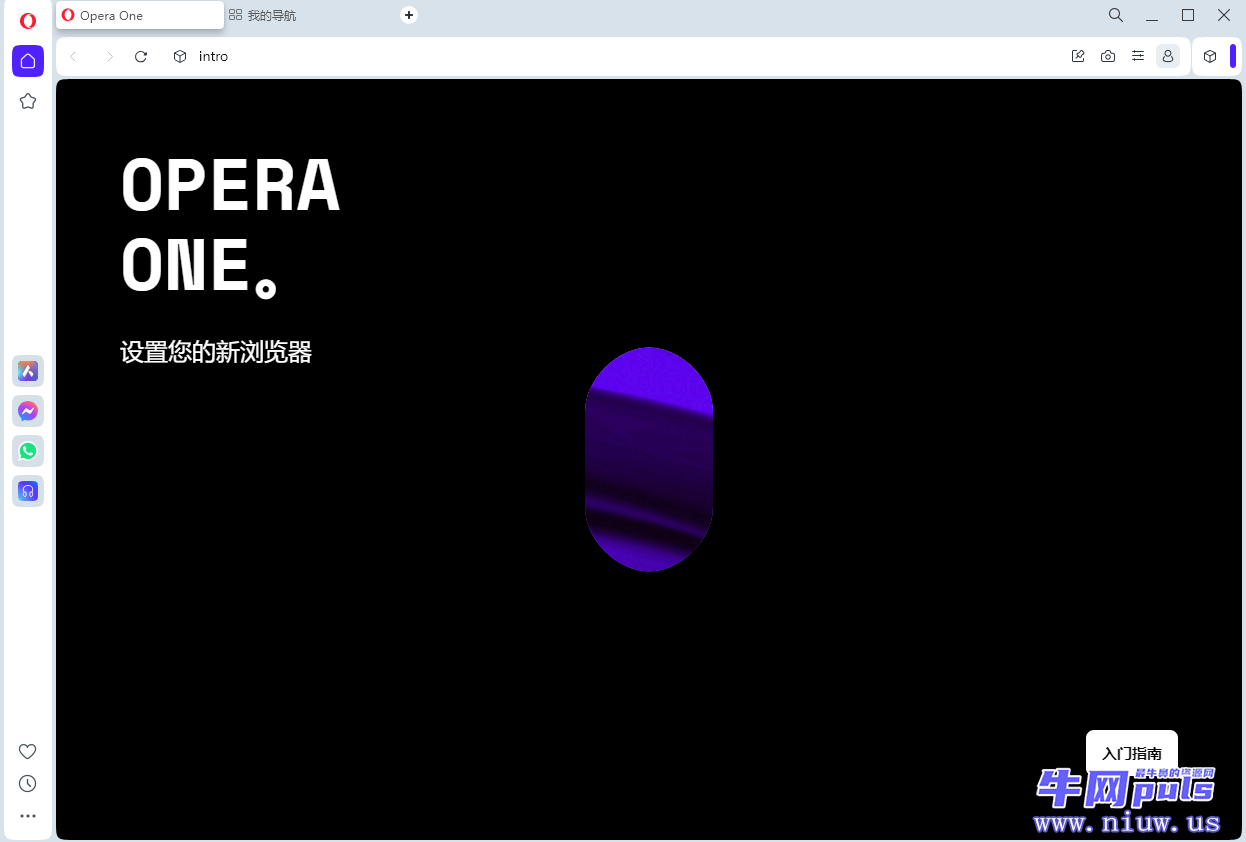1246x842 pixels.
Task: Open Easy Setup sliders icon
Action: click(1138, 56)
